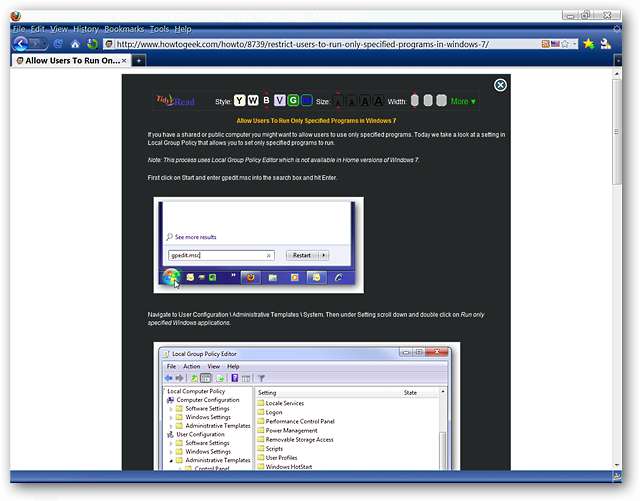This screenshot has height=501, width=640.
Task: Click the page vertical scrollbar thumb
Action: pyautogui.click(x=617, y=131)
